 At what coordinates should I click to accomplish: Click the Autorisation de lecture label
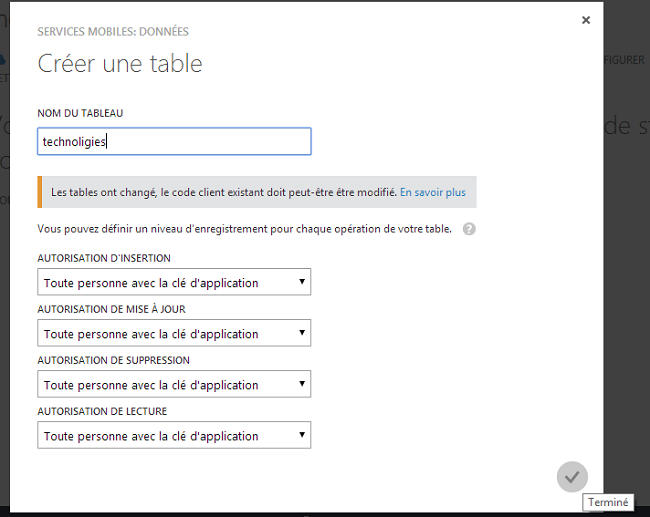pos(102,411)
